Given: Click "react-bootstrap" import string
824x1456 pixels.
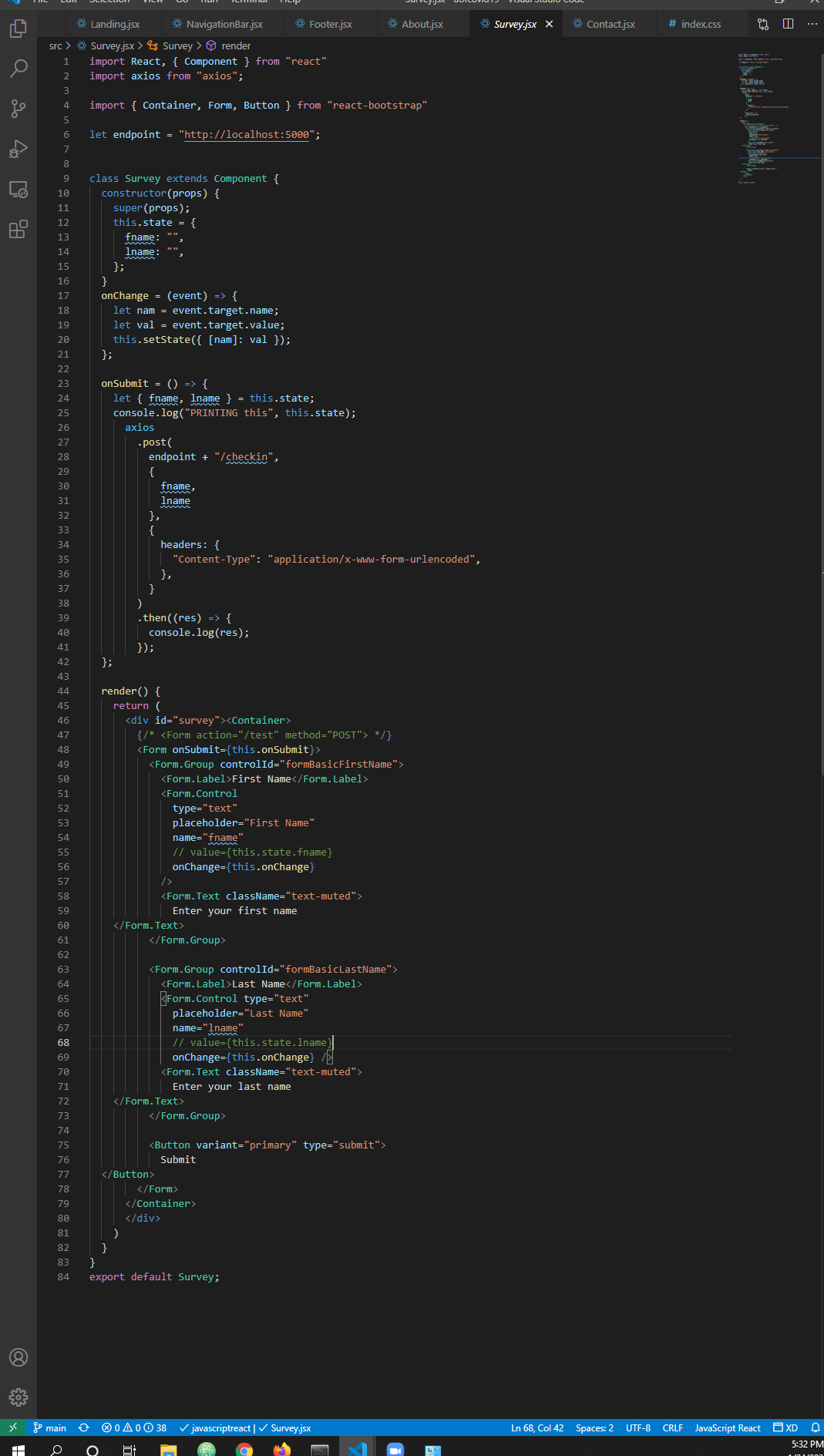Looking at the screenshot, I should coord(377,105).
